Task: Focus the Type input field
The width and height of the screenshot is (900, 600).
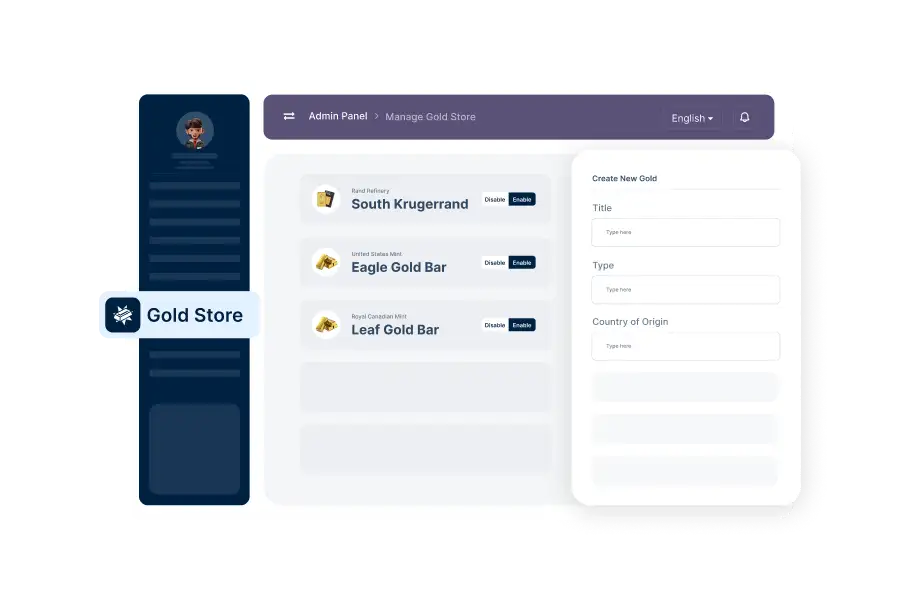Action: [685, 289]
